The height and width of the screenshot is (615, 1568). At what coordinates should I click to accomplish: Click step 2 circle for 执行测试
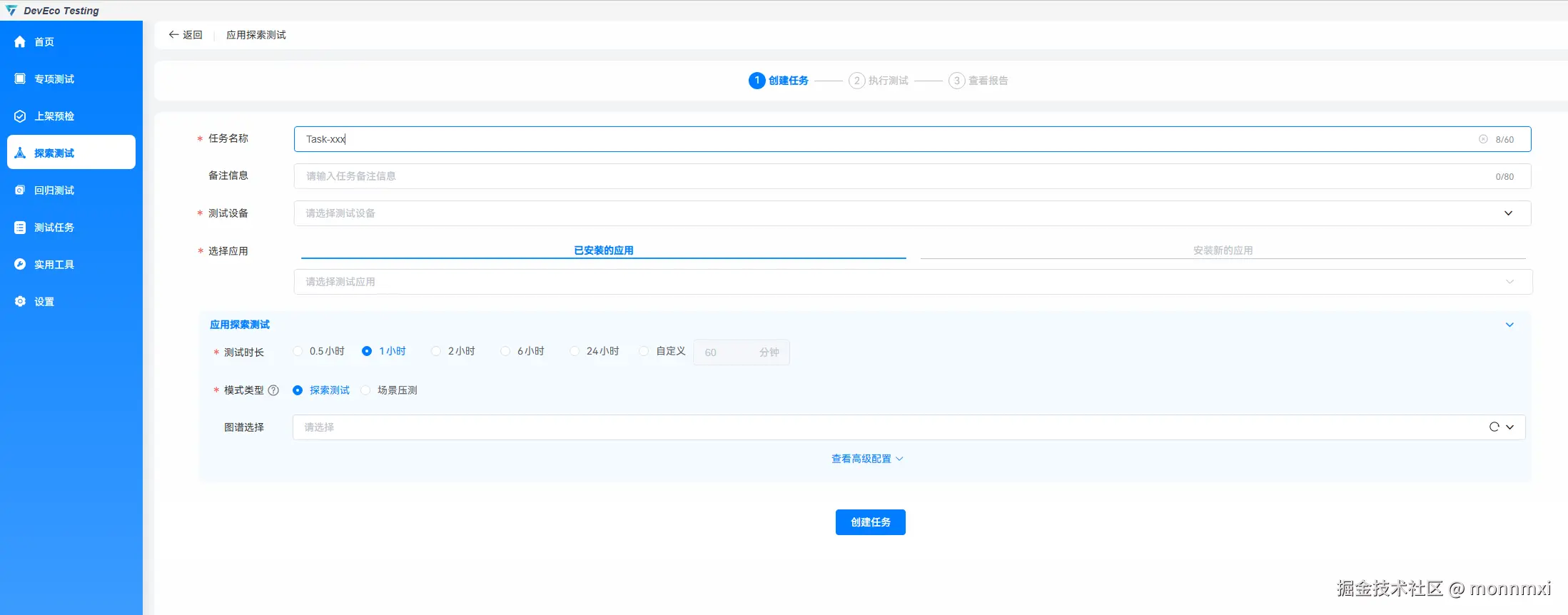point(857,81)
